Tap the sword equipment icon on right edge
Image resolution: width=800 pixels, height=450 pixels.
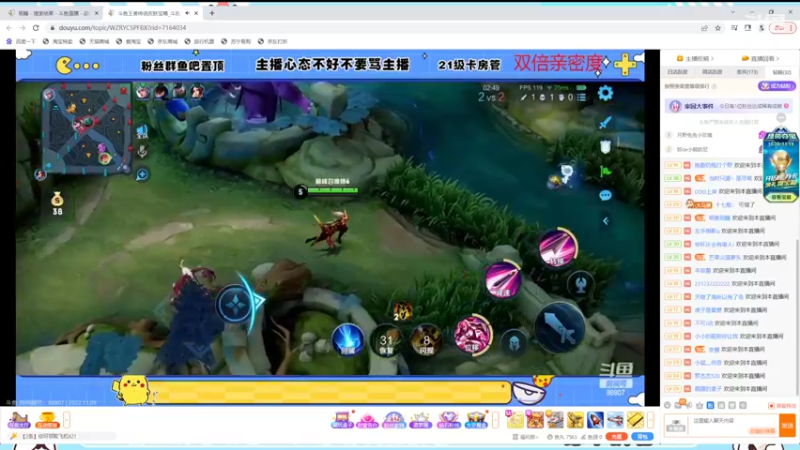pyautogui.click(x=605, y=122)
